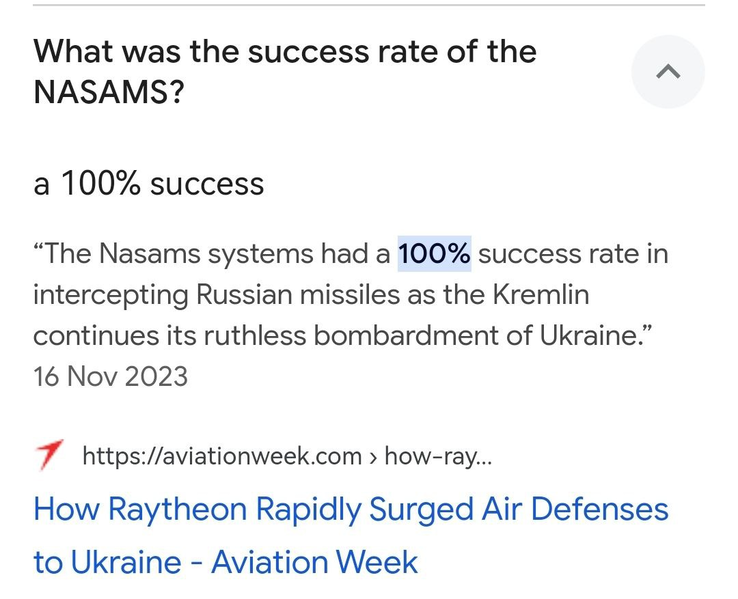This screenshot has width=738, height=599.
Task: Open the 'How Raytheon Rapidly Surged' link
Action: [351, 535]
